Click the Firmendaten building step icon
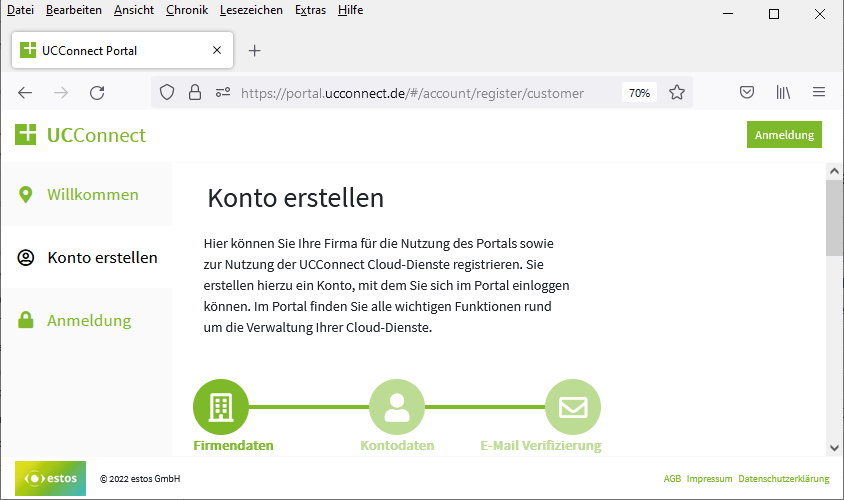 pyautogui.click(x=221, y=407)
